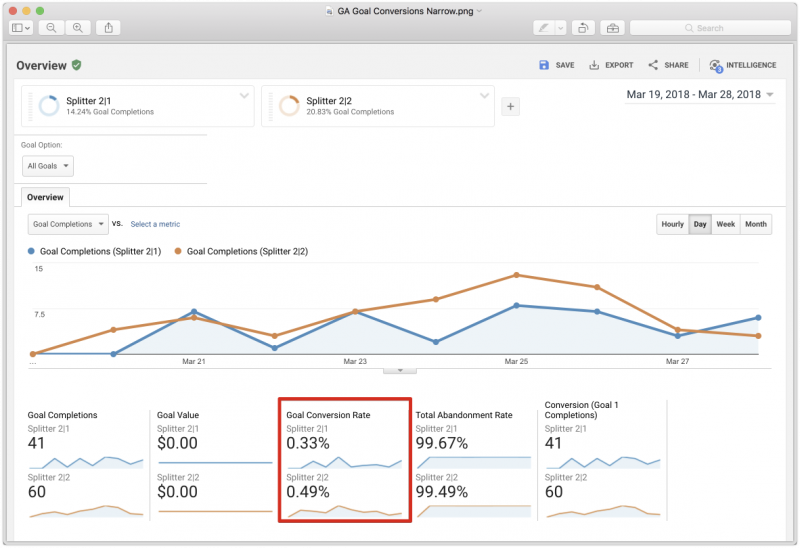Image resolution: width=800 pixels, height=548 pixels.
Task: Click the share nodes icon
Action: pos(653,65)
